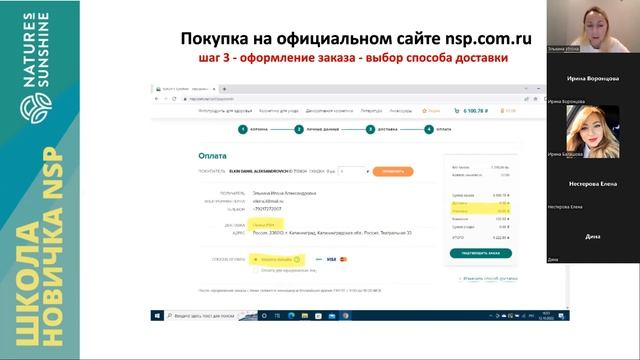Open Microsoft Store from the taskbar

click(318, 316)
